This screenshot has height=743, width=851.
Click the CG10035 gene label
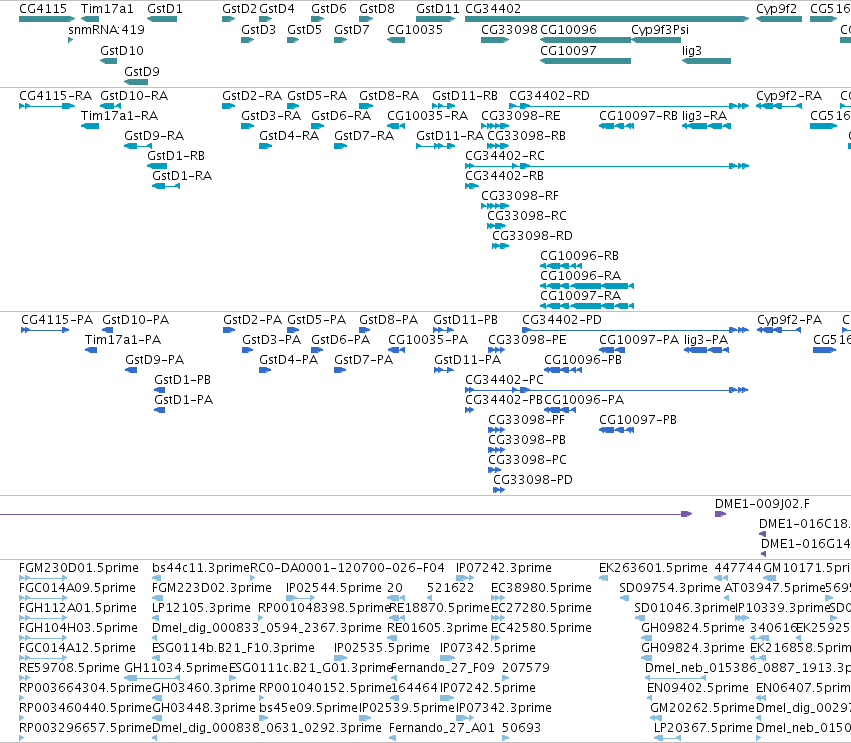[x=415, y=29]
